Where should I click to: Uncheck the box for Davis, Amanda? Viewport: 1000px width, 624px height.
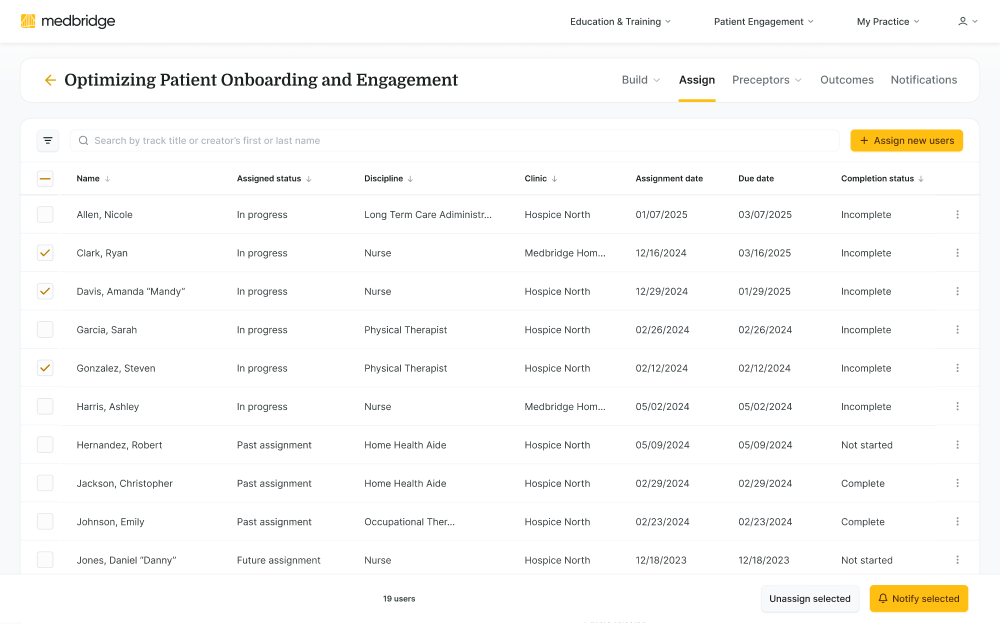coord(45,291)
